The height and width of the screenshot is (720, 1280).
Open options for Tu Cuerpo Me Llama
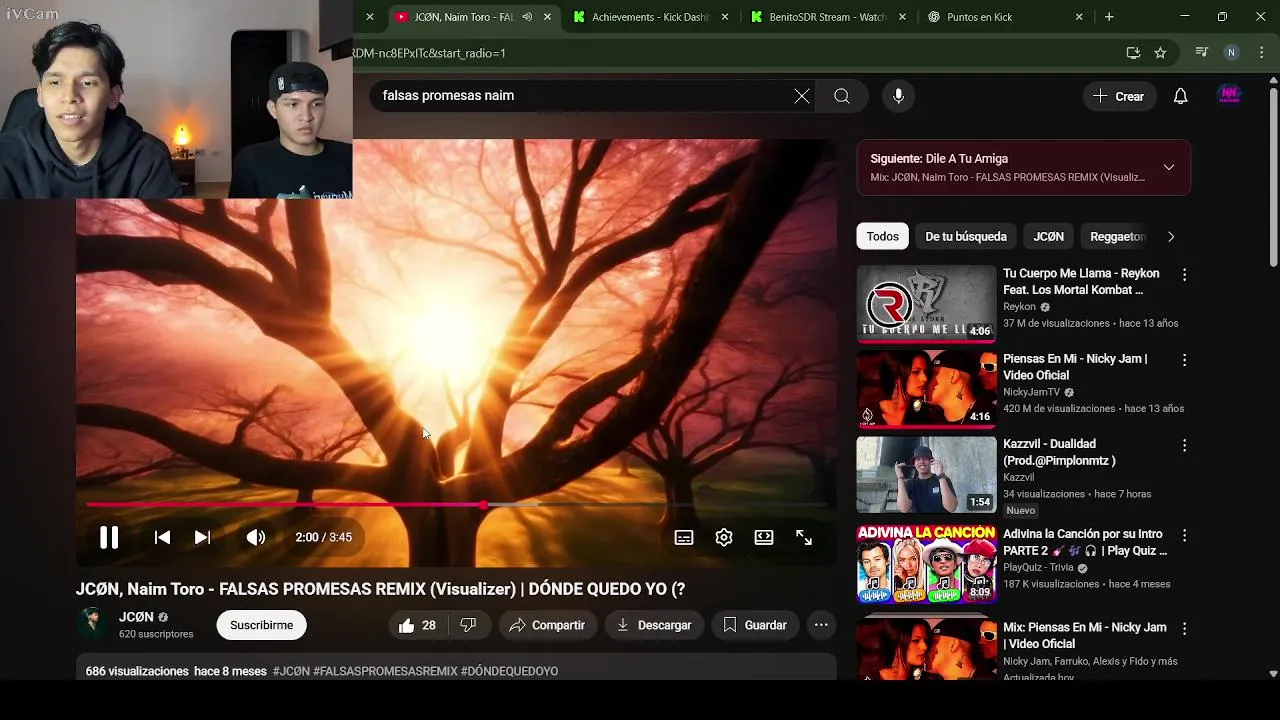click(x=1184, y=275)
